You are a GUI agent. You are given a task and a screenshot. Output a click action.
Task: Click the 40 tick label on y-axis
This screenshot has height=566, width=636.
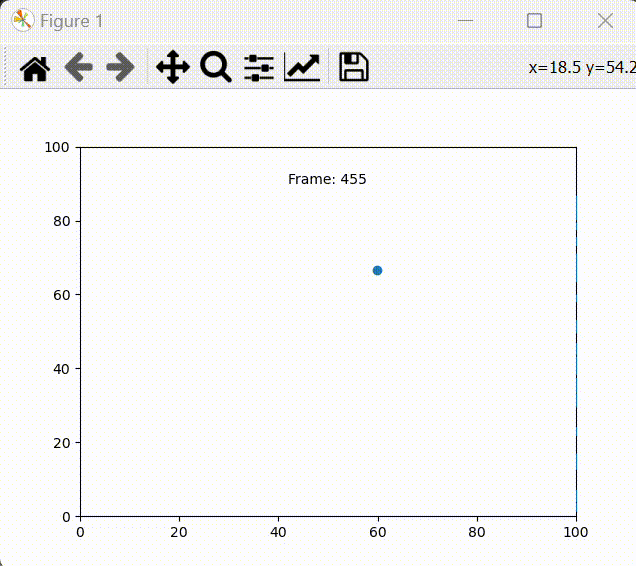pyautogui.click(x=61, y=369)
